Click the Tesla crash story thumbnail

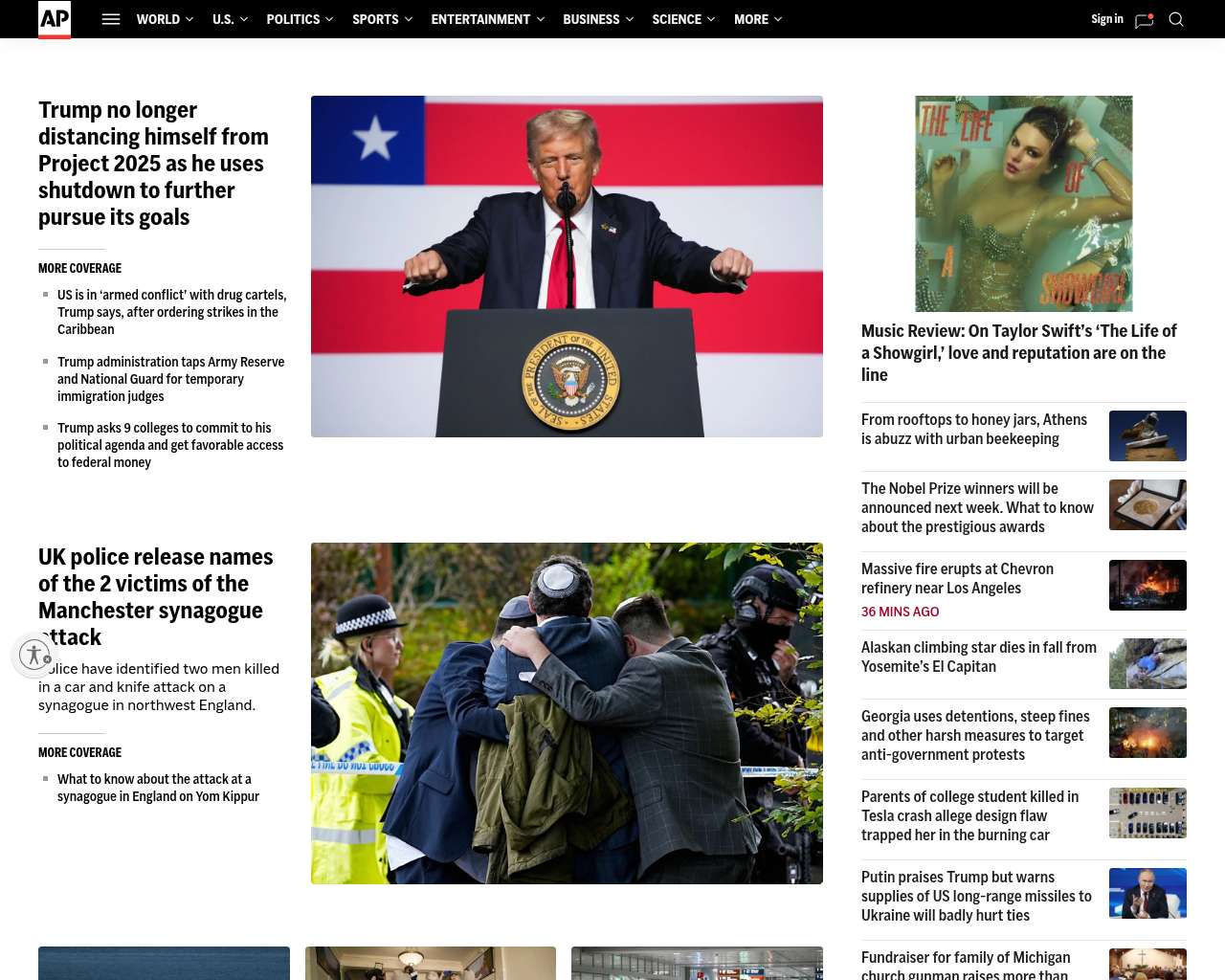pyautogui.click(x=1147, y=813)
